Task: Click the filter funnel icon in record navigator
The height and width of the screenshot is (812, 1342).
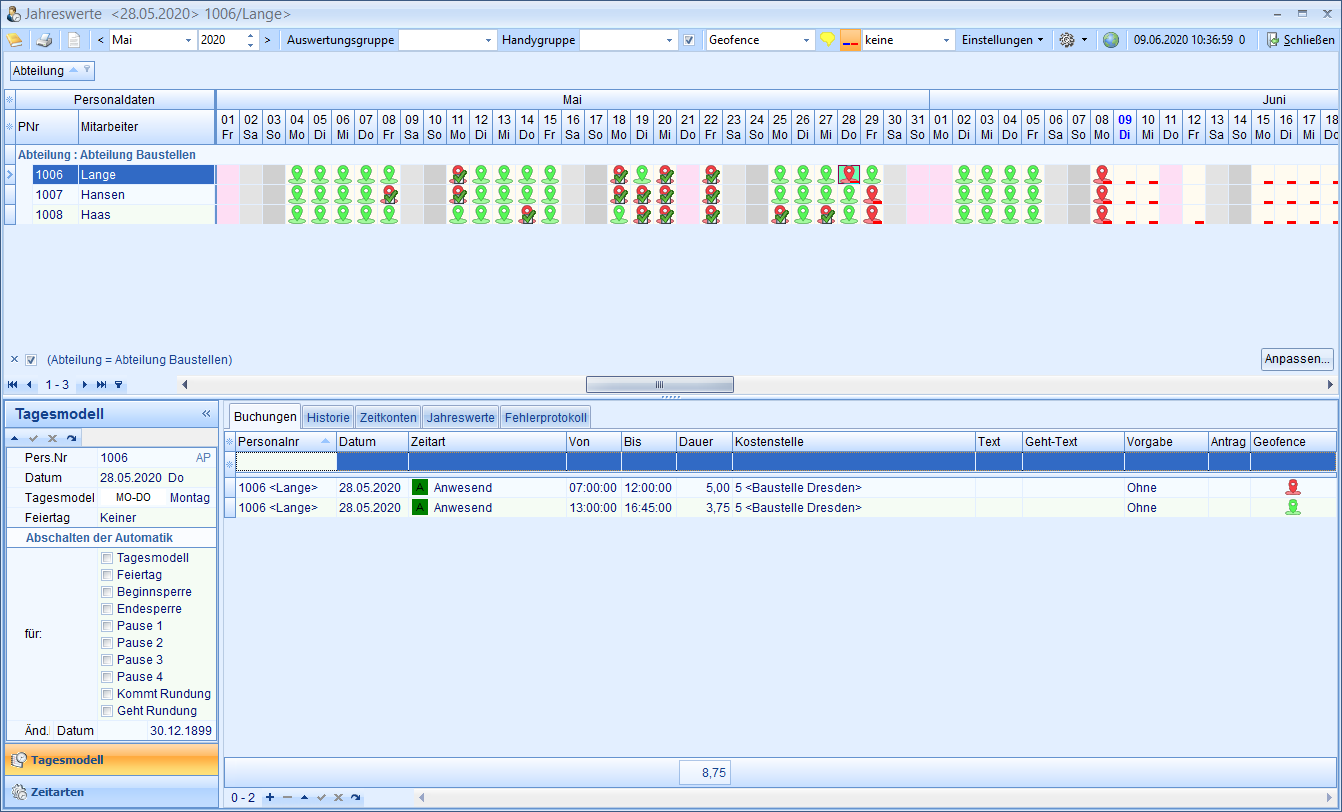Action: tap(119, 385)
